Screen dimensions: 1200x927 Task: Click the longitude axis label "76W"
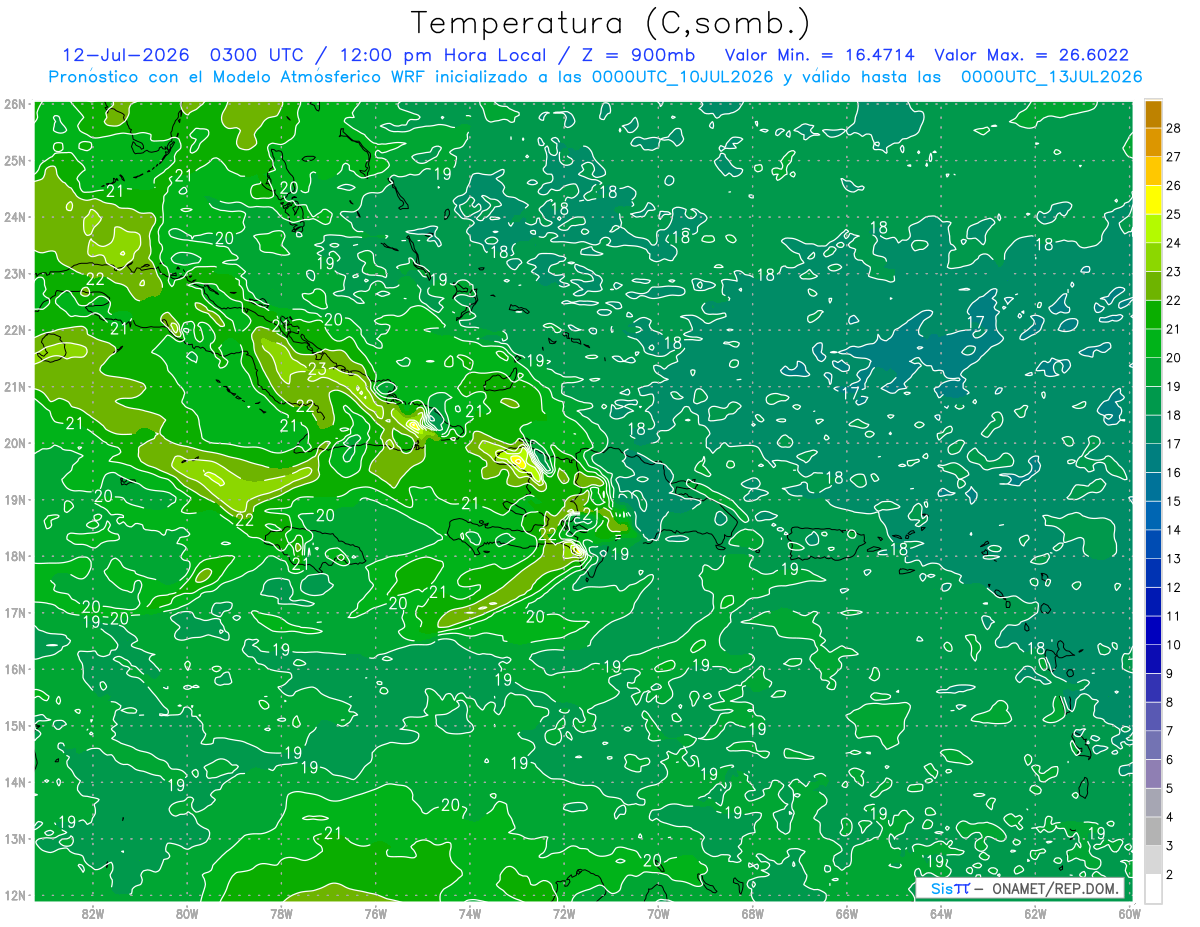pyautogui.click(x=376, y=913)
